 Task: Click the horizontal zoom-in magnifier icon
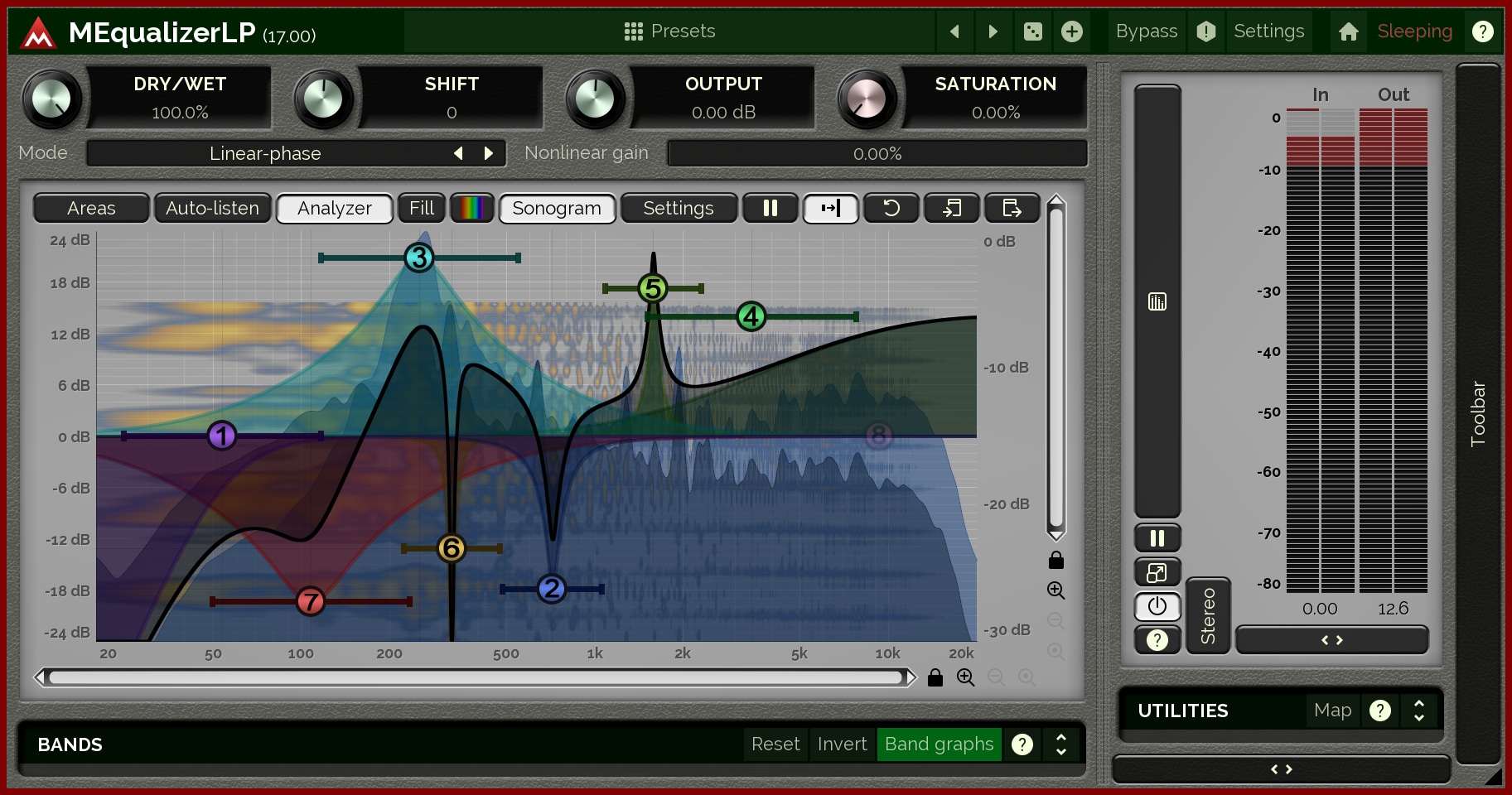(x=965, y=677)
